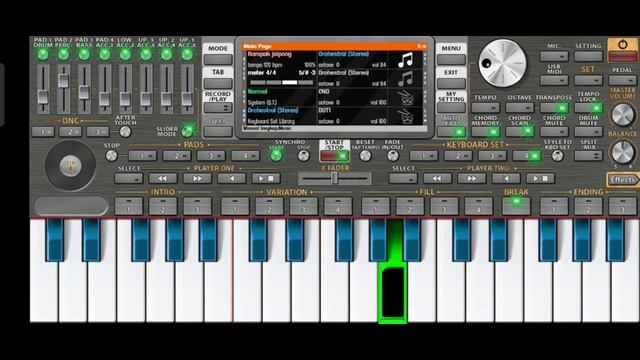Open the MIC button
Viewport: 640px width, 360px height.
click(x=554, y=56)
